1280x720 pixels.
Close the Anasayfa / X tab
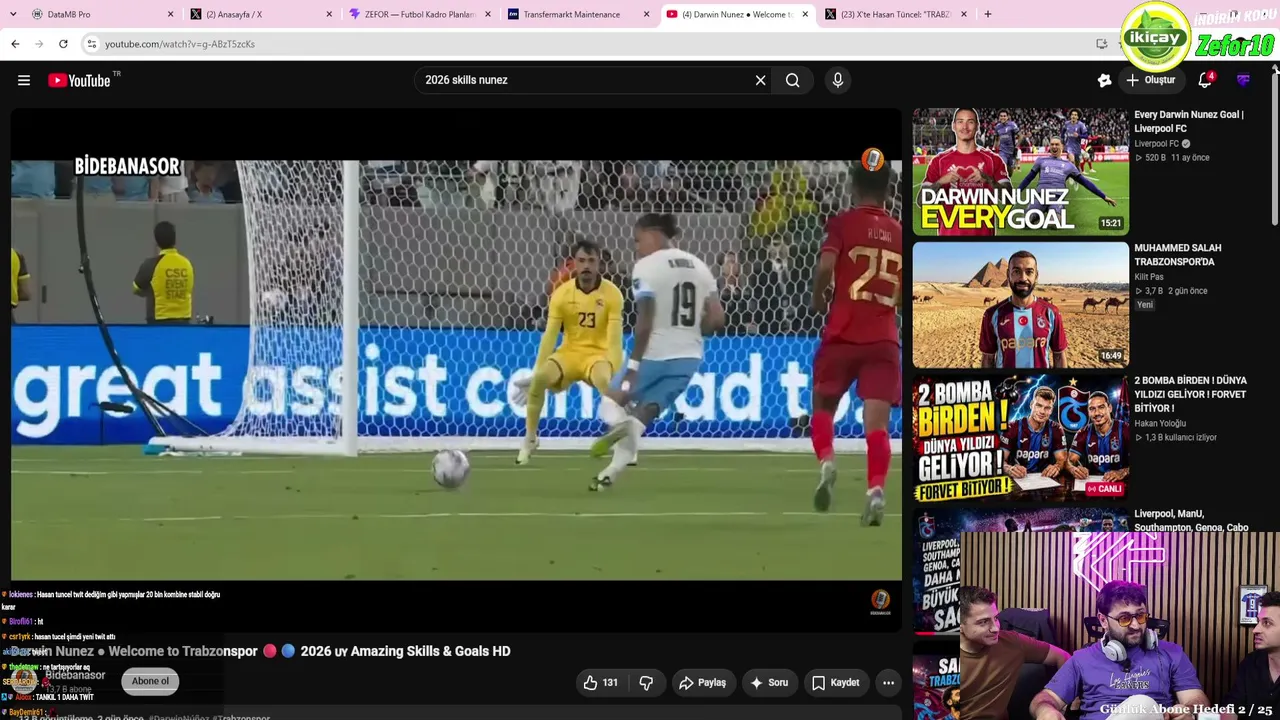click(329, 14)
